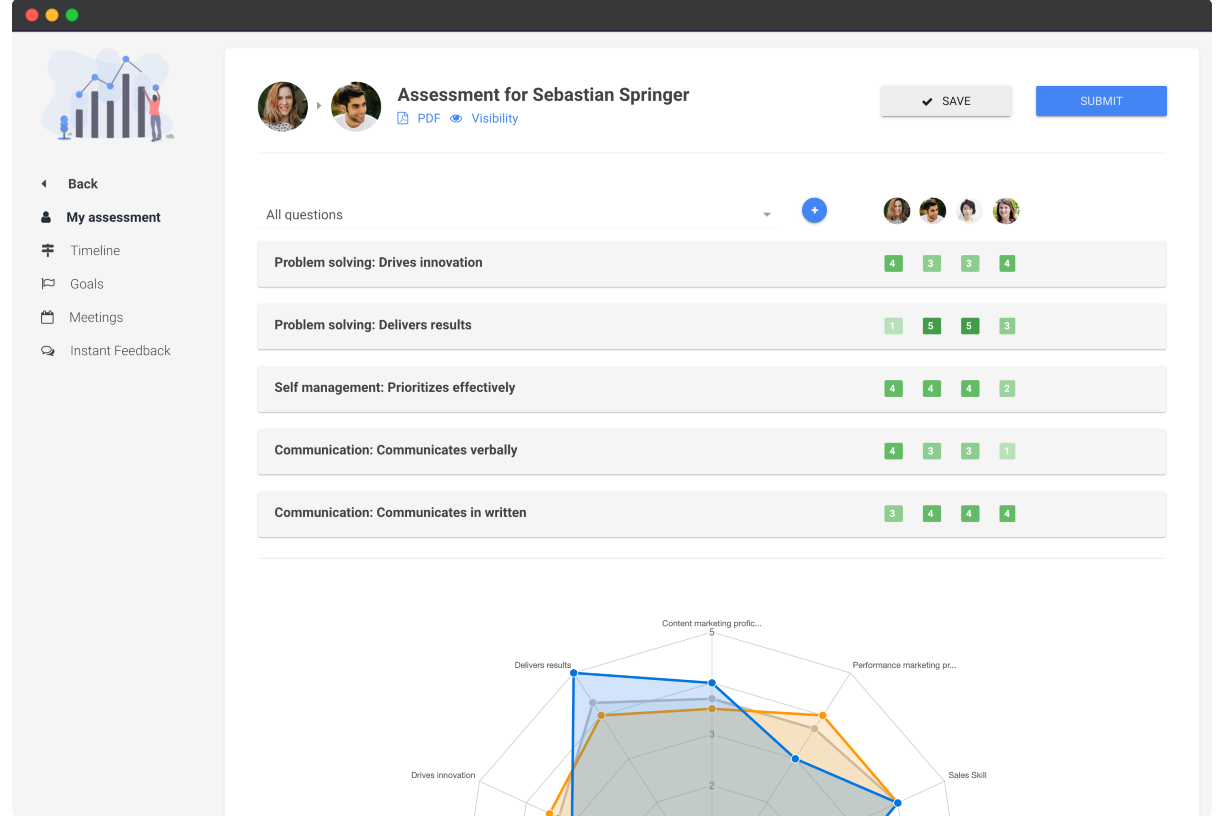
Task: Click the bar chart logo illustration
Action: 110,96
